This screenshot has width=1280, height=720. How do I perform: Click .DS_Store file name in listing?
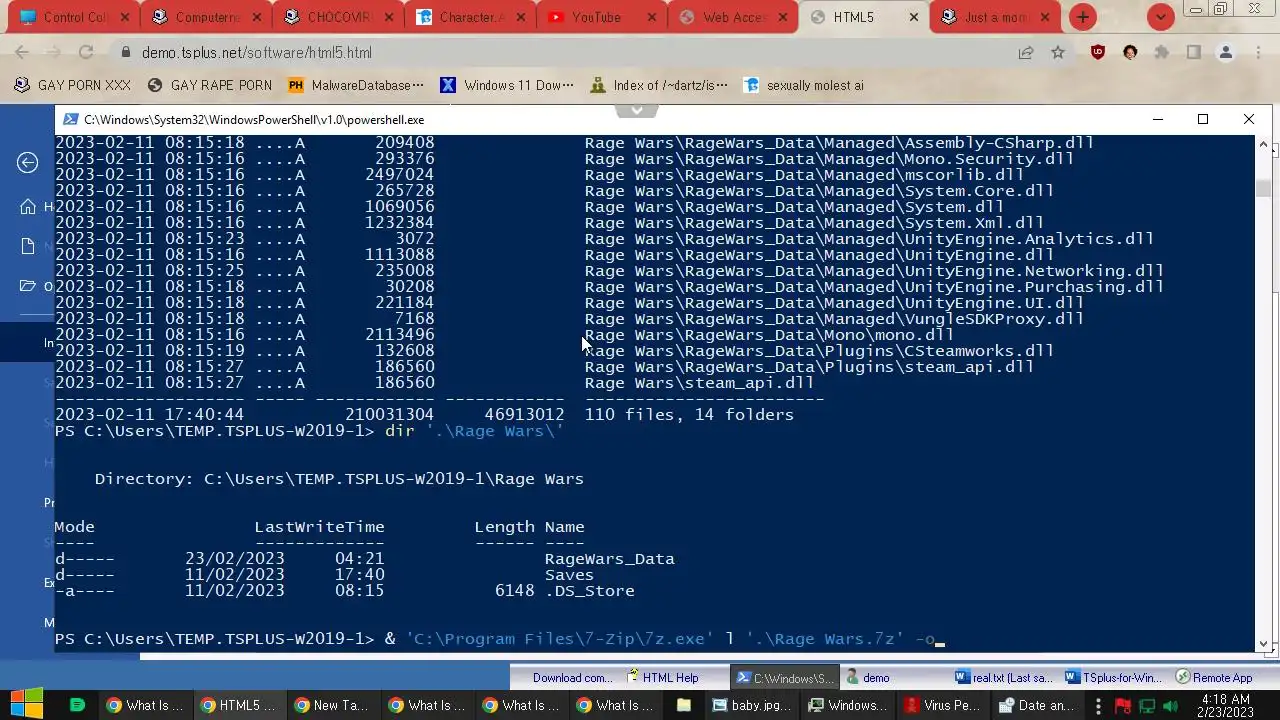point(589,591)
